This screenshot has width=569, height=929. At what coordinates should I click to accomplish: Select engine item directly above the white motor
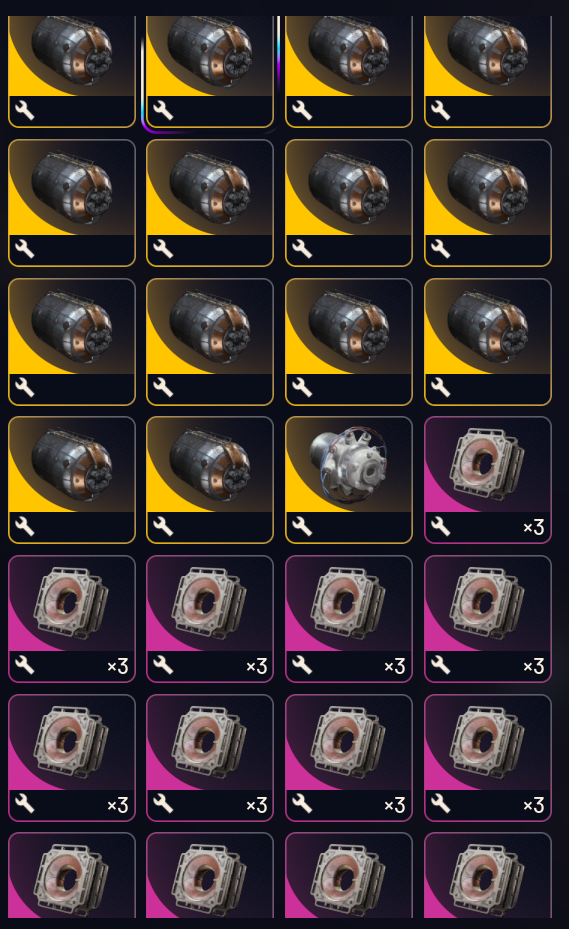(349, 342)
